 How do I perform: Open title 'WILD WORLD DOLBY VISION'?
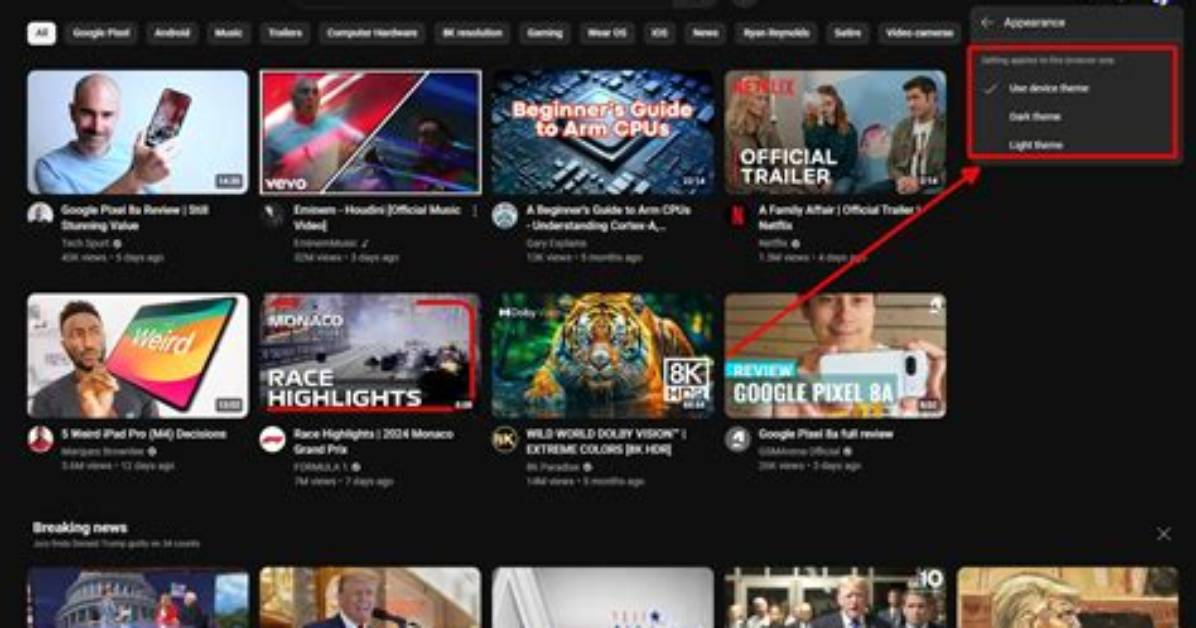tap(606, 441)
